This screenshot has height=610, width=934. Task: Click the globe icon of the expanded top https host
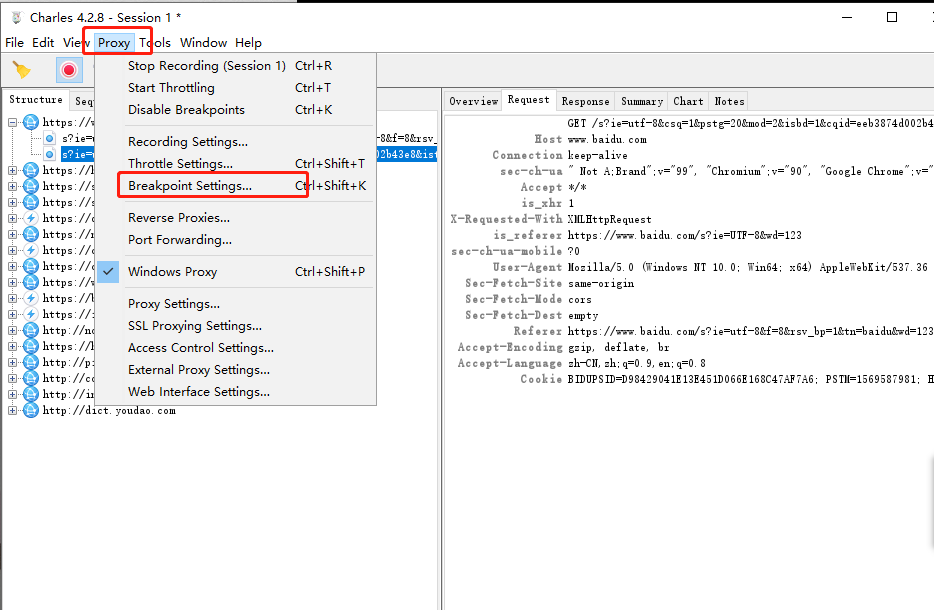pyautogui.click(x=31, y=123)
